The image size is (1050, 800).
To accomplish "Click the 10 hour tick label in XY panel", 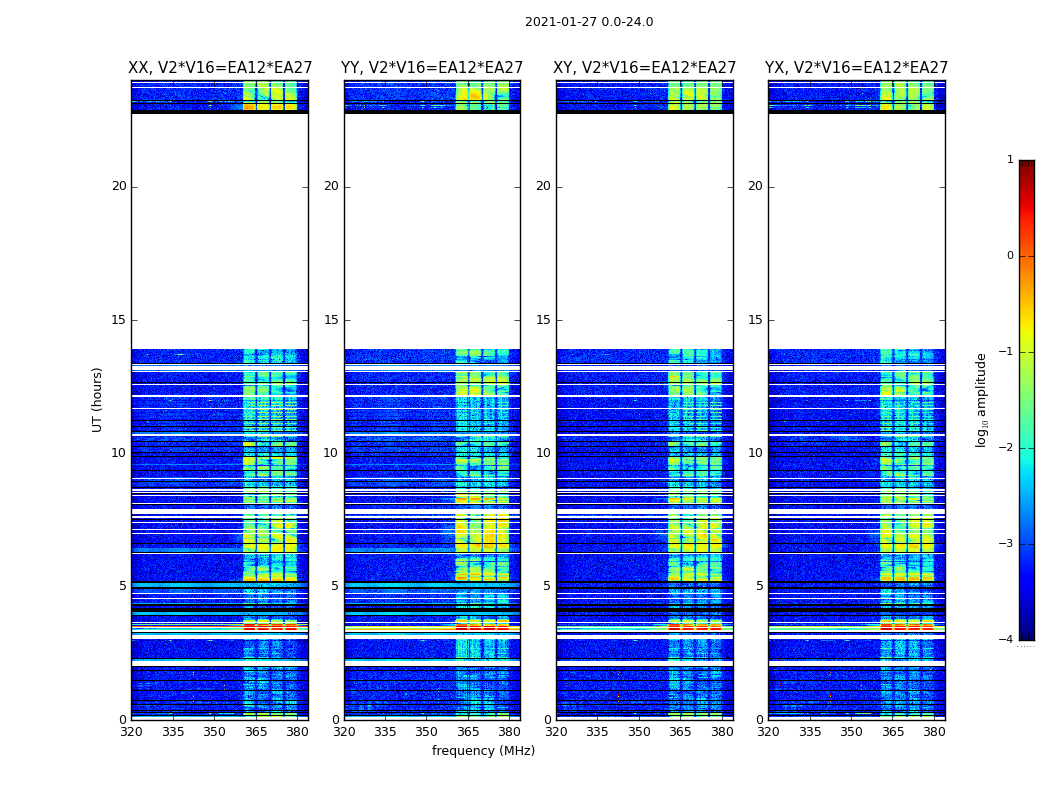I will tap(543, 453).
